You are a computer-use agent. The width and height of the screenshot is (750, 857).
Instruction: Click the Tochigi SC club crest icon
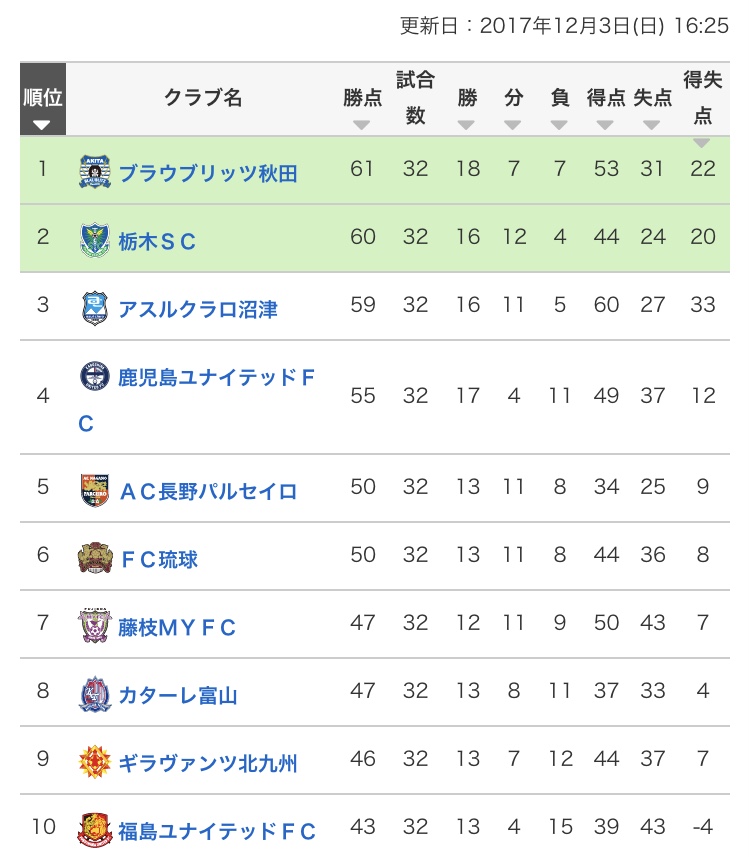tap(95, 240)
